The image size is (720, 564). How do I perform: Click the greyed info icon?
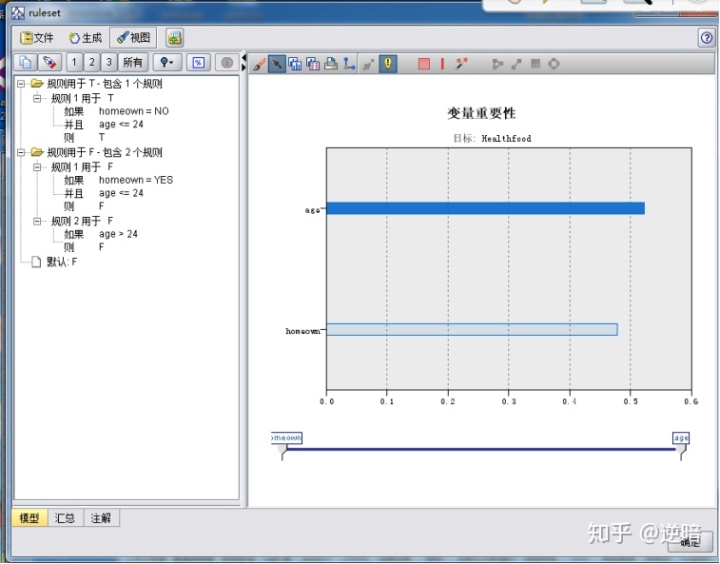[227, 62]
